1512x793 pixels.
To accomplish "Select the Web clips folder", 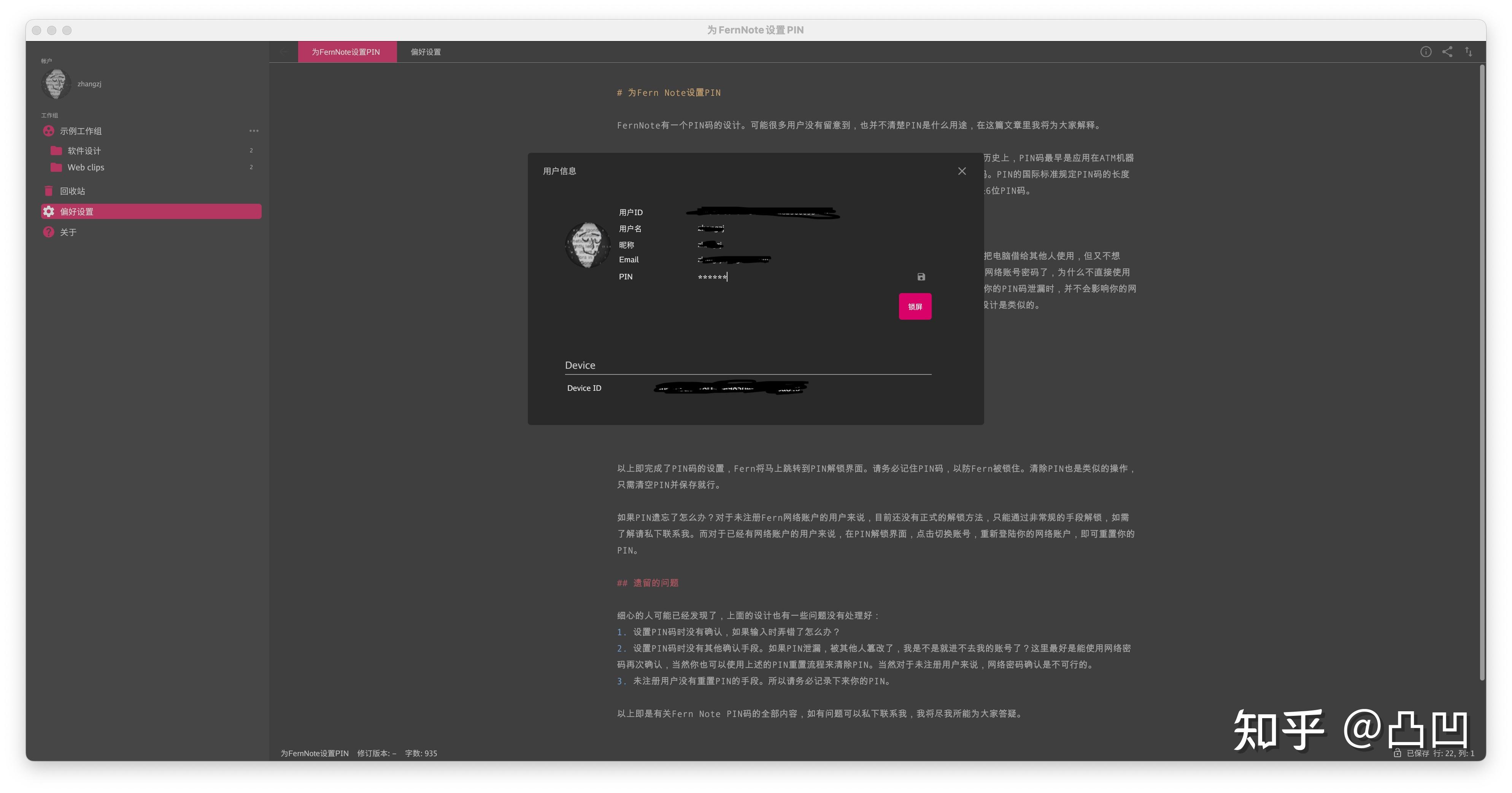I will pos(86,167).
